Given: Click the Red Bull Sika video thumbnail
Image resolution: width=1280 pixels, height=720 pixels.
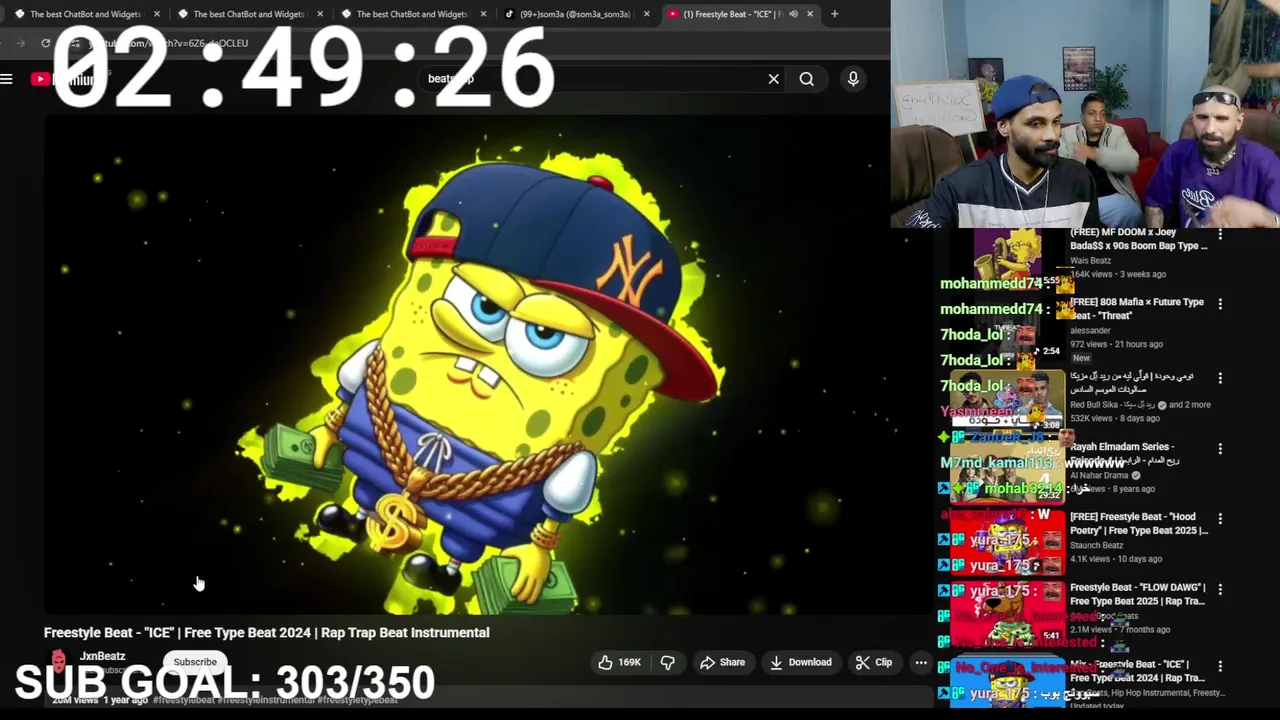Looking at the screenshot, I should [1006, 400].
